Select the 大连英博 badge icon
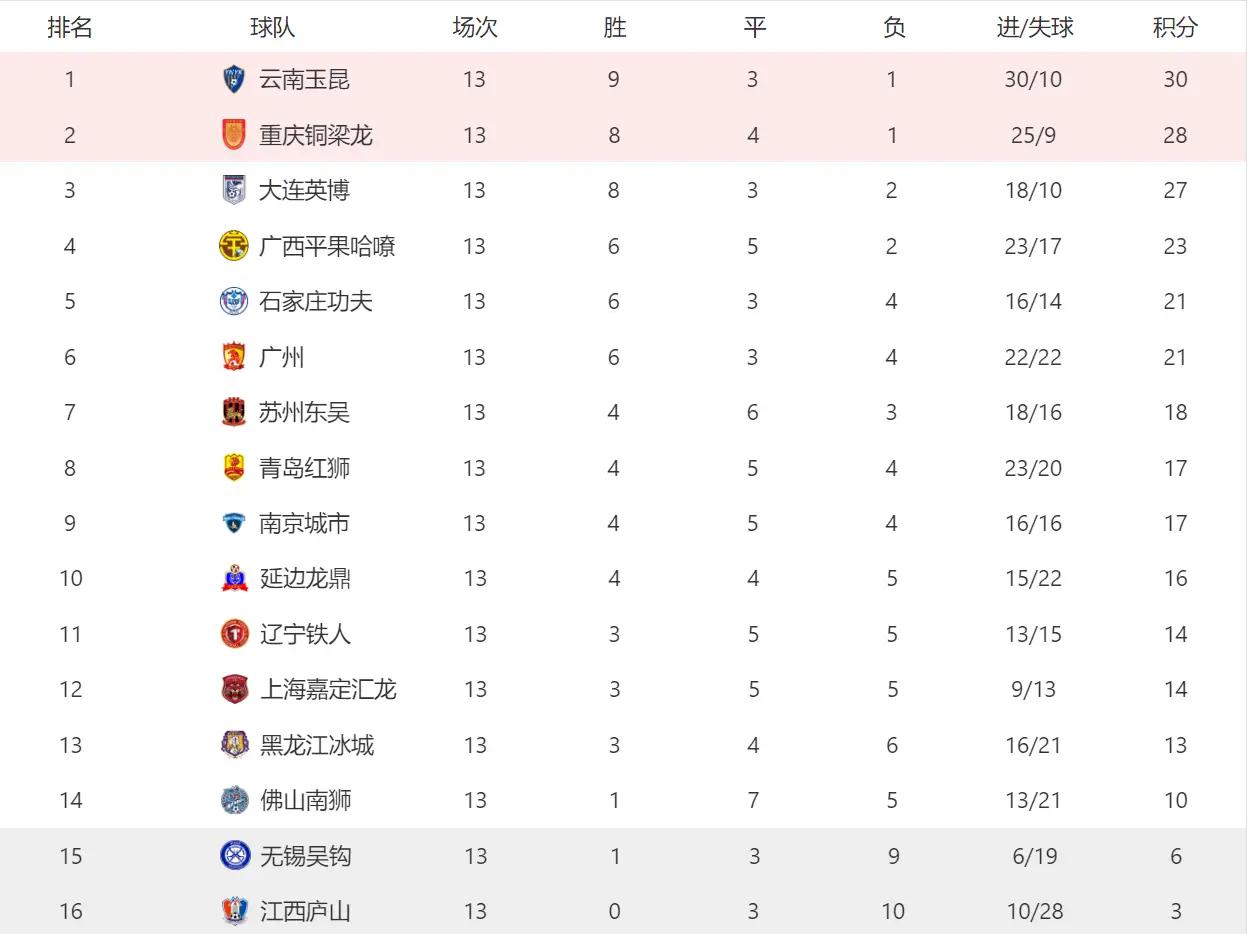Image resolution: width=1249 pixels, height=934 pixels. (x=234, y=190)
